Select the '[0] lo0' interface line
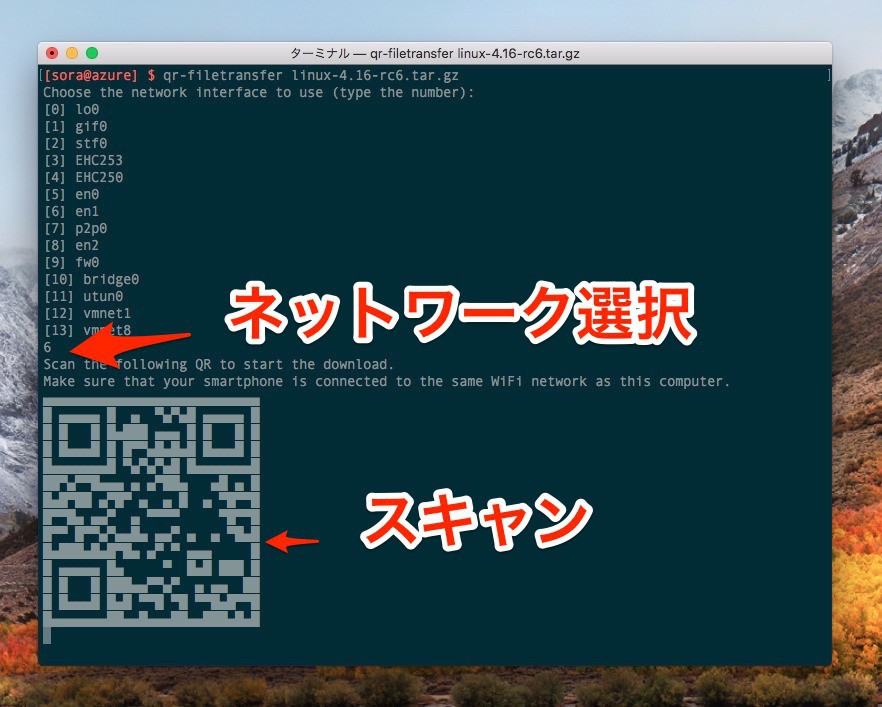This screenshot has height=707, width=882. tap(71, 110)
